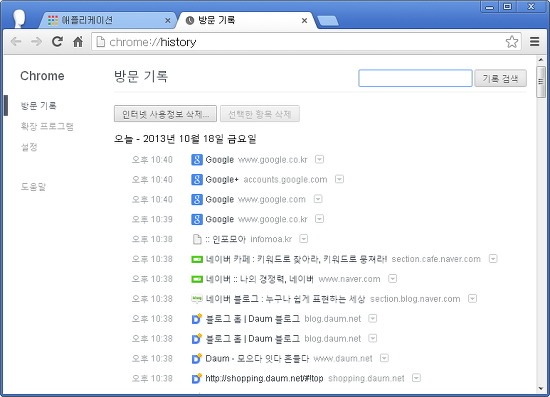This screenshot has height=397, width=550.
Task: Click Google favicon of accounts.google.com entry
Action: [x=197, y=180]
